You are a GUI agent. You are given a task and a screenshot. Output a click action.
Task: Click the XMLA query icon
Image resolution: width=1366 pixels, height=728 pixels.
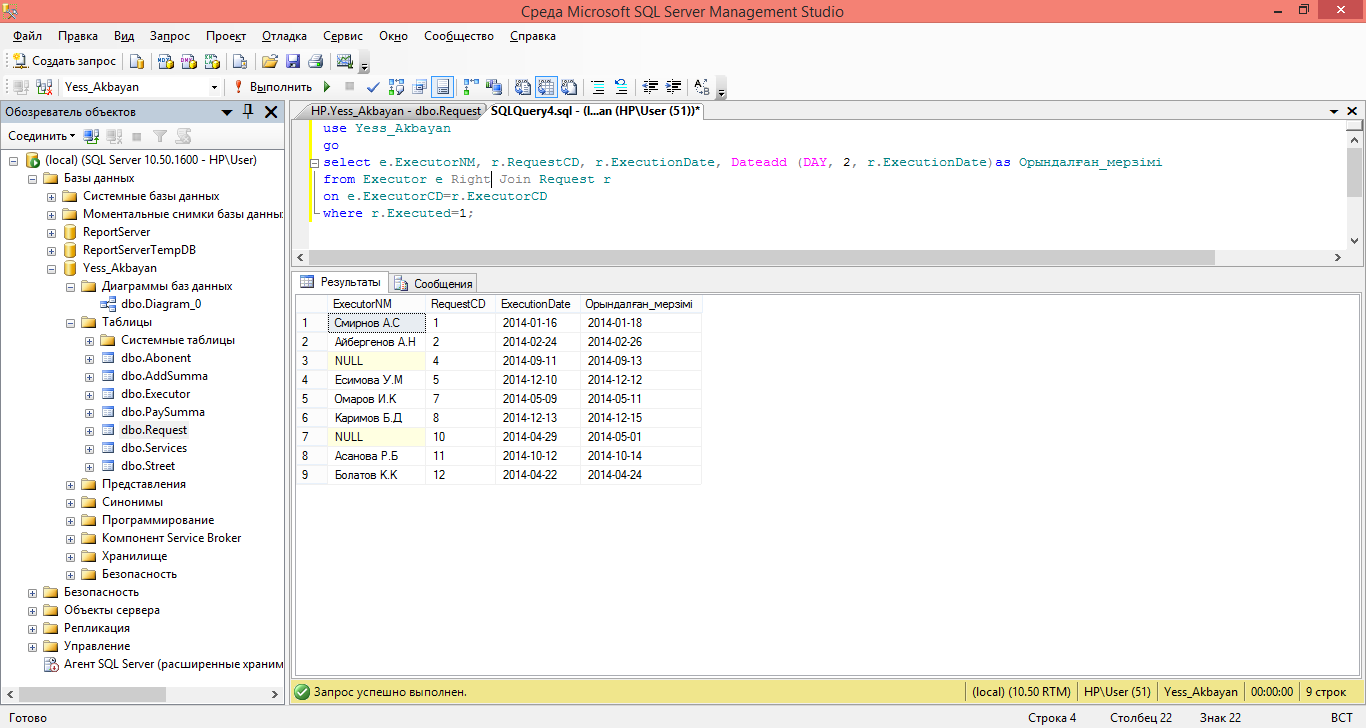(x=212, y=61)
